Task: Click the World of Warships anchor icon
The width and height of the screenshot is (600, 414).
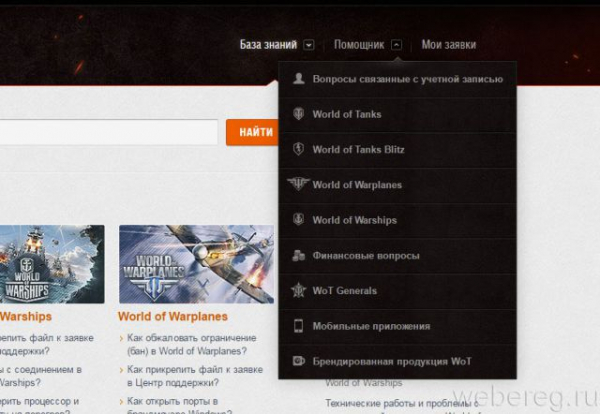Action: pos(298,219)
